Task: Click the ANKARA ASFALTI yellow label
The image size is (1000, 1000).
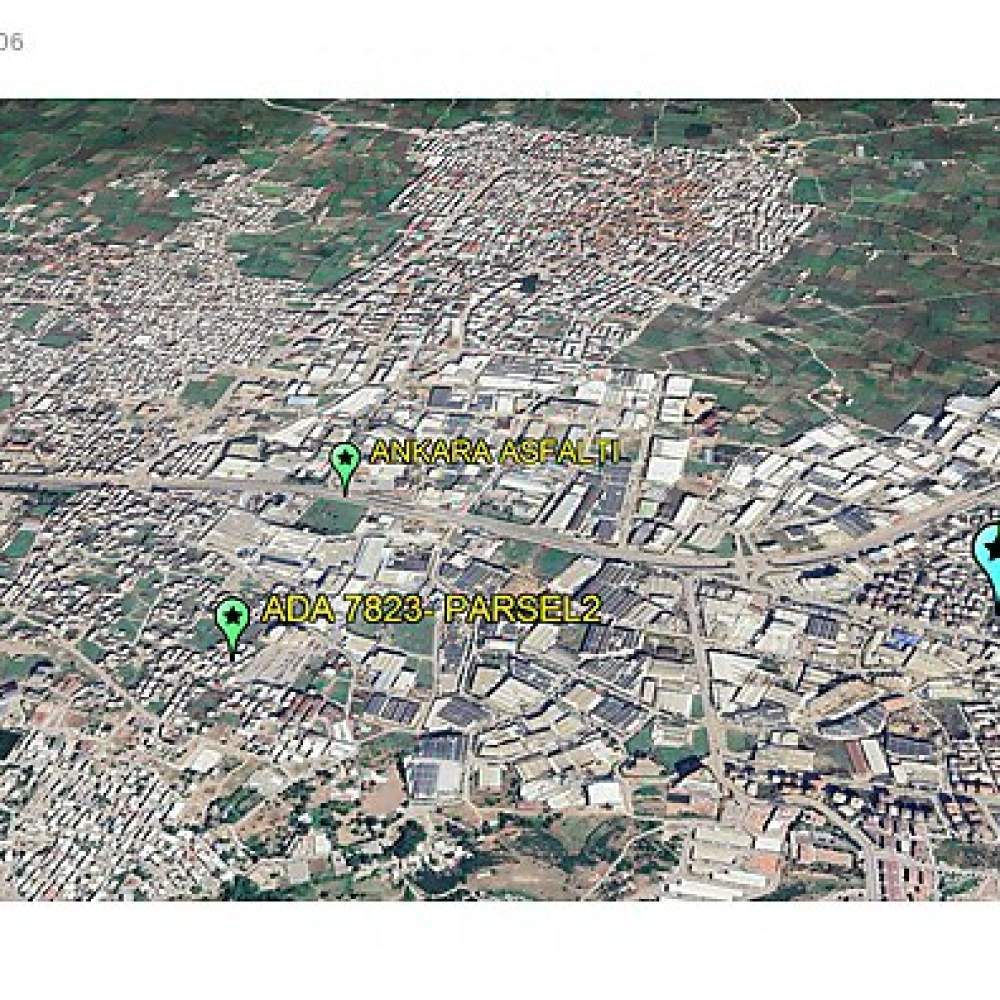Action: 494,452
